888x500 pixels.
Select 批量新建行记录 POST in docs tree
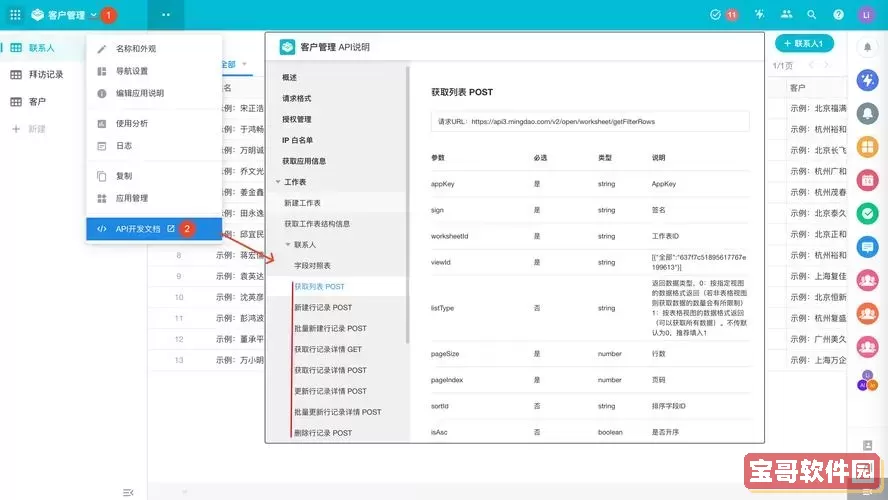tap(331, 329)
